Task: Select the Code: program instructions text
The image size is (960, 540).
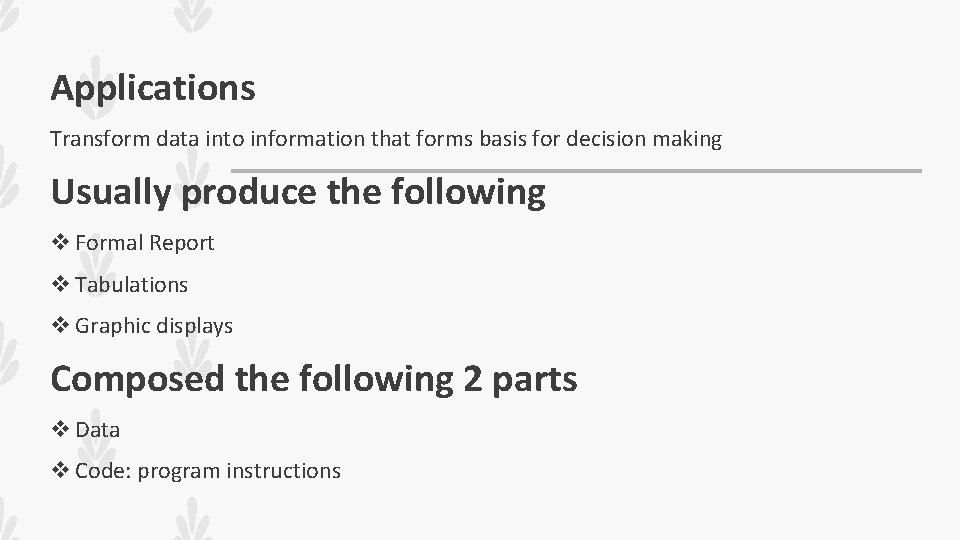Action: tap(208, 471)
